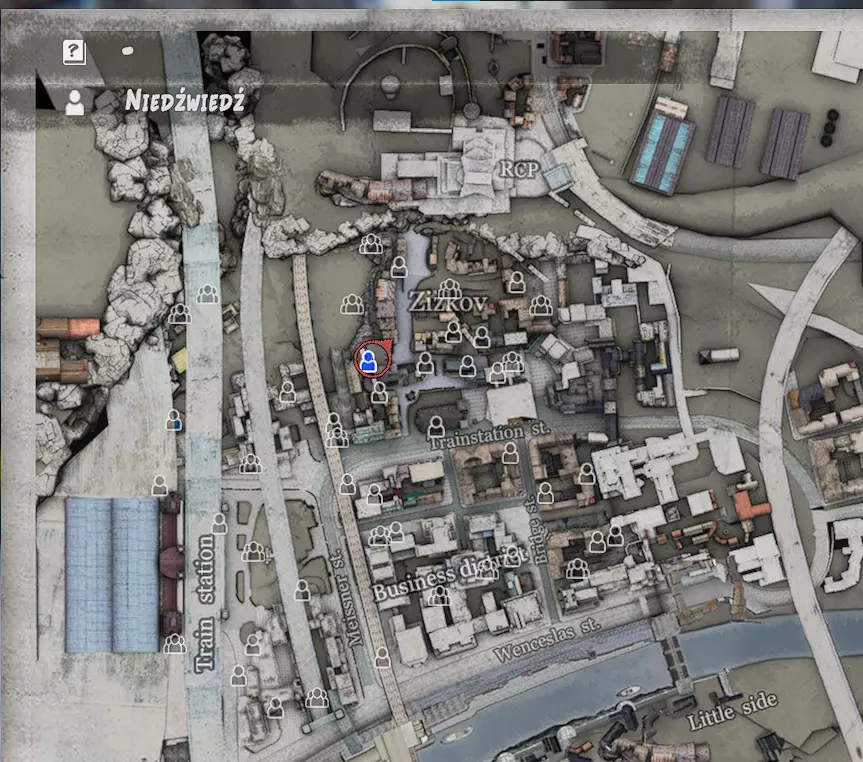This screenshot has height=762, width=863.
Task: Click the RCP map label
Action: (519, 169)
